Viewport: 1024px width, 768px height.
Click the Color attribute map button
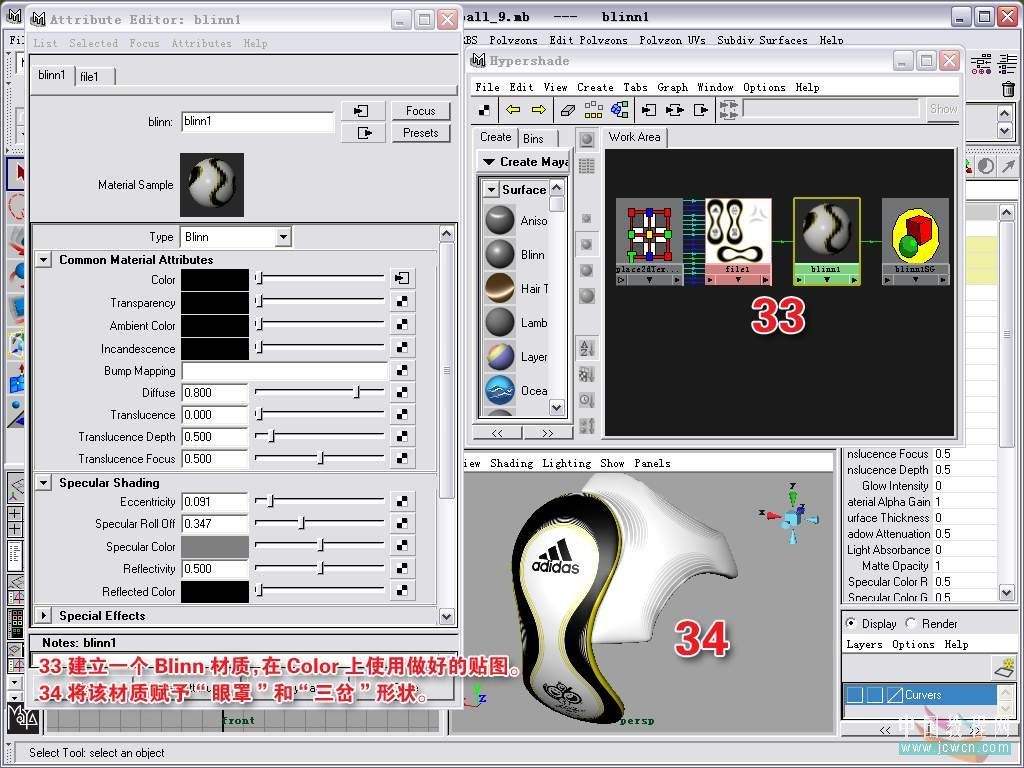click(x=402, y=278)
